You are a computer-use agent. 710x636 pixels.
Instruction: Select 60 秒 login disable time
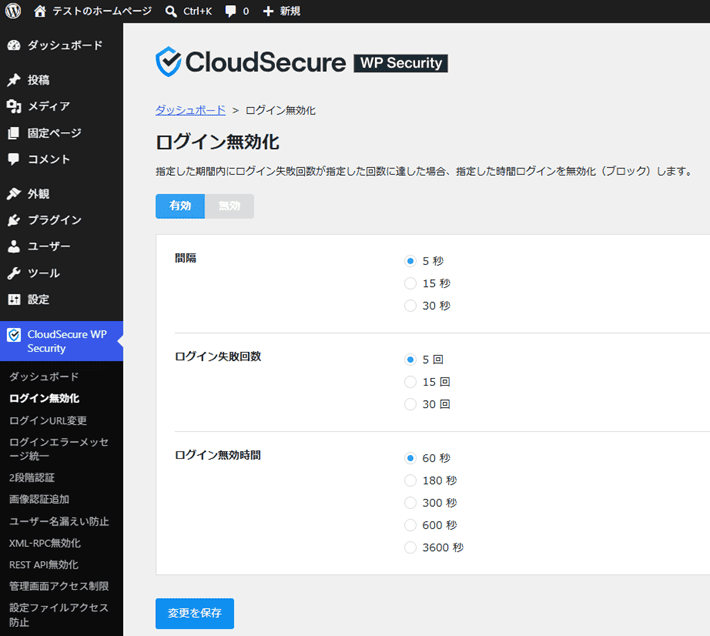click(x=410, y=458)
